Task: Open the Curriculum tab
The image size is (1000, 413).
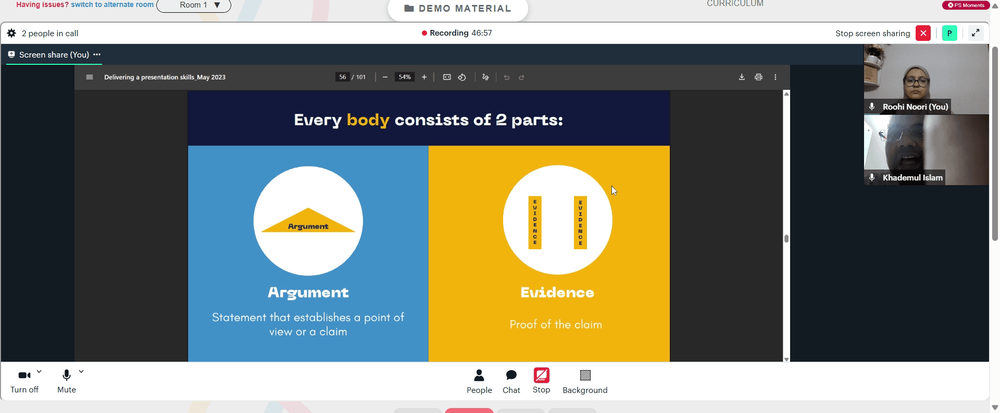Action: 735,4
